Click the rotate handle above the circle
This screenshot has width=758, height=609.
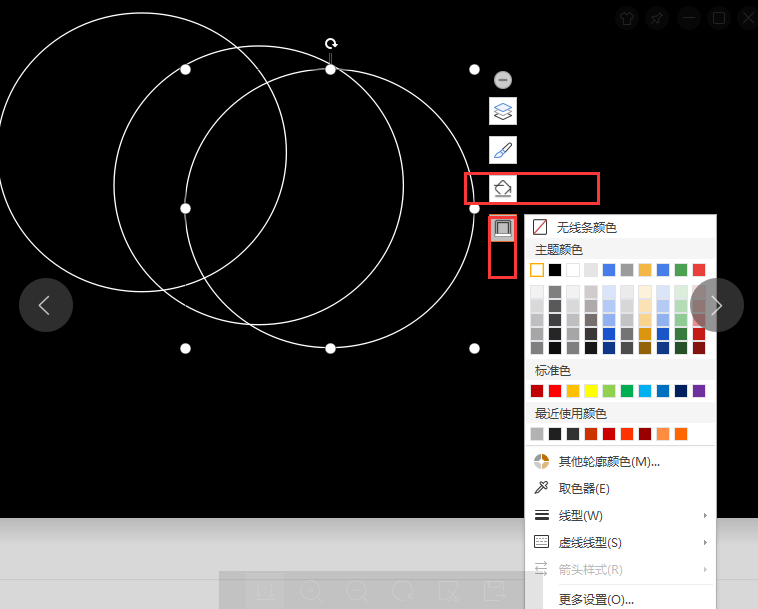click(331, 44)
